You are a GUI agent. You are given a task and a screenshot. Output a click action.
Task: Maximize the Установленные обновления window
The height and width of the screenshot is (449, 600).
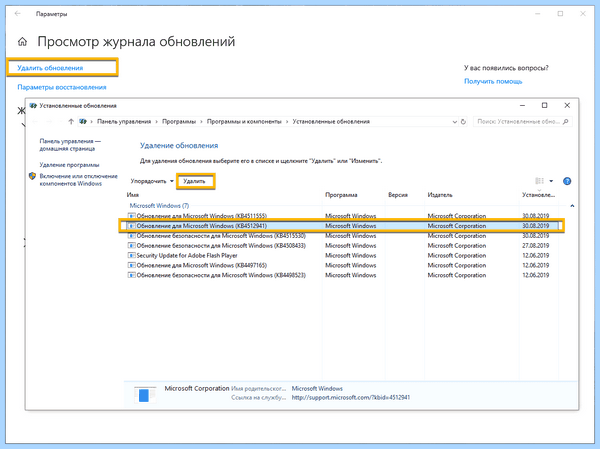click(545, 106)
